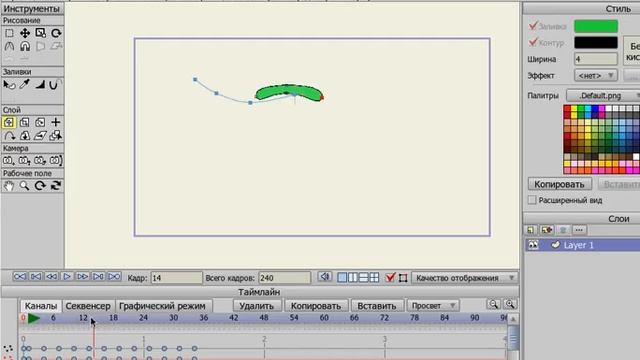The width and height of the screenshot is (640, 360).
Task: Toggle audio mute speaker button
Action: pos(324,277)
